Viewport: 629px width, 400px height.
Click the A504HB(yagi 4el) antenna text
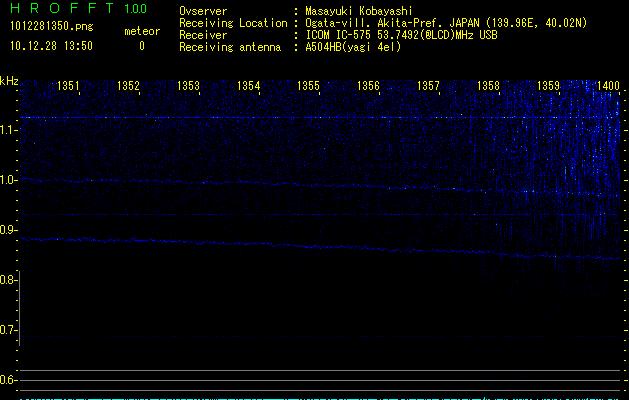coord(353,47)
